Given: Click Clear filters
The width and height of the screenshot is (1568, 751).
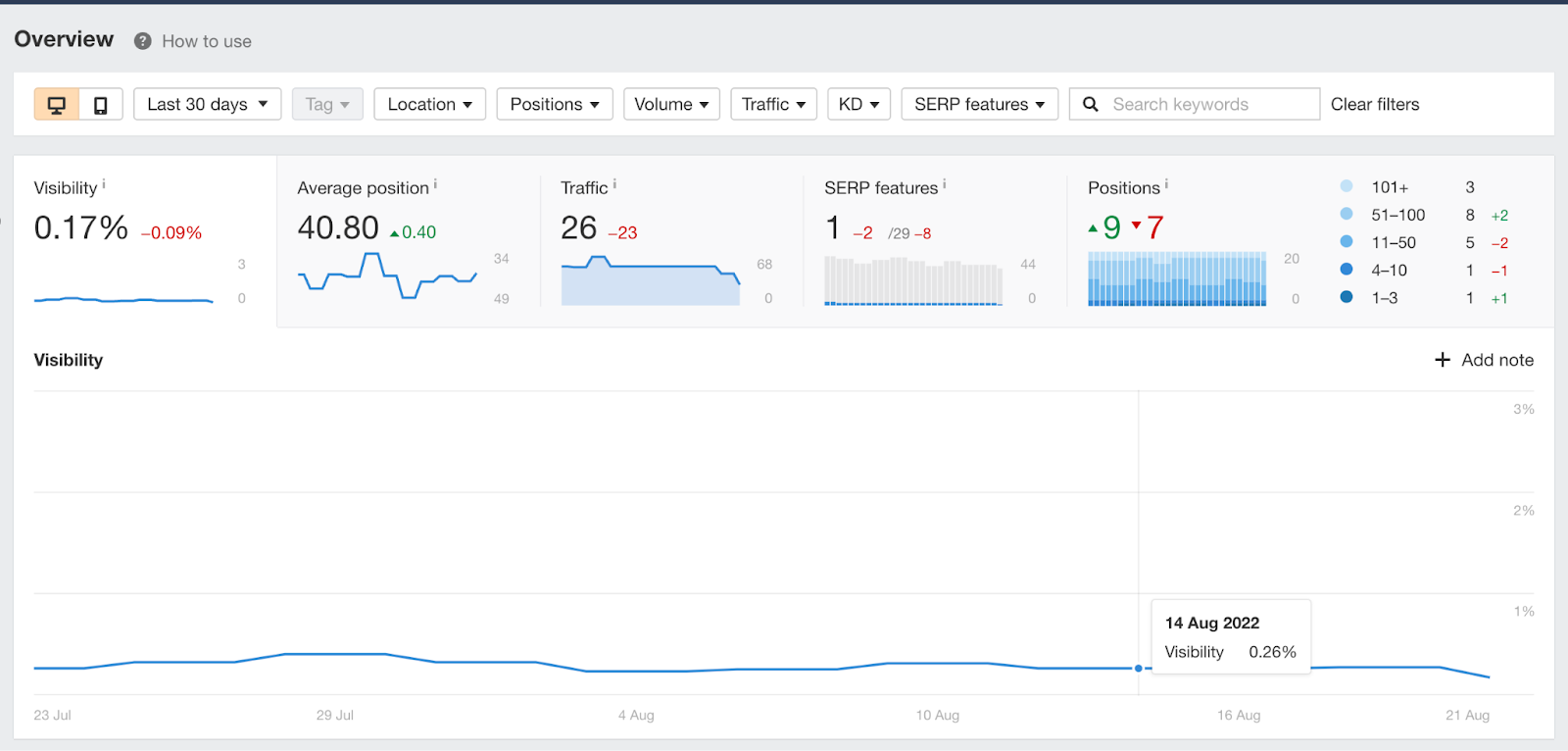Looking at the screenshot, I should click(1375, 104).
